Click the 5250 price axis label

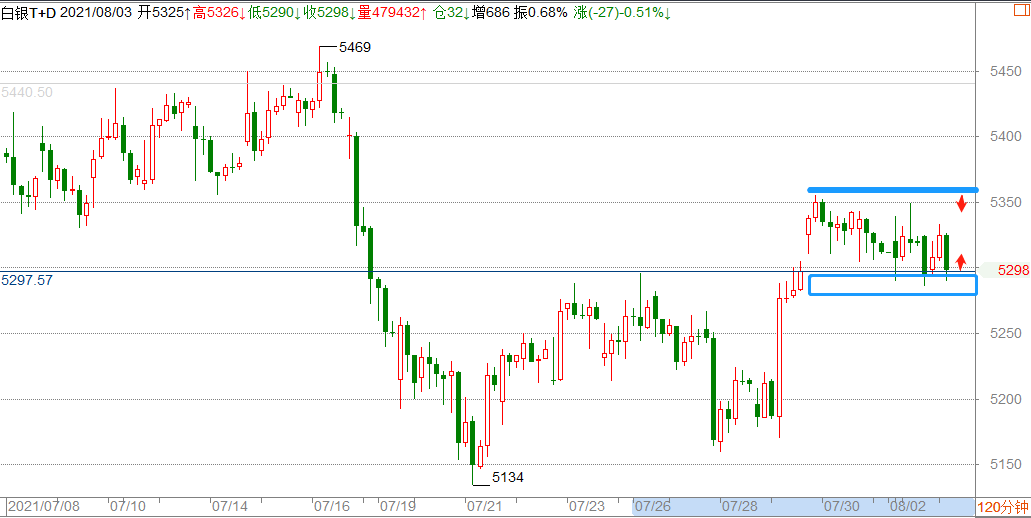tap(1004, 334)
